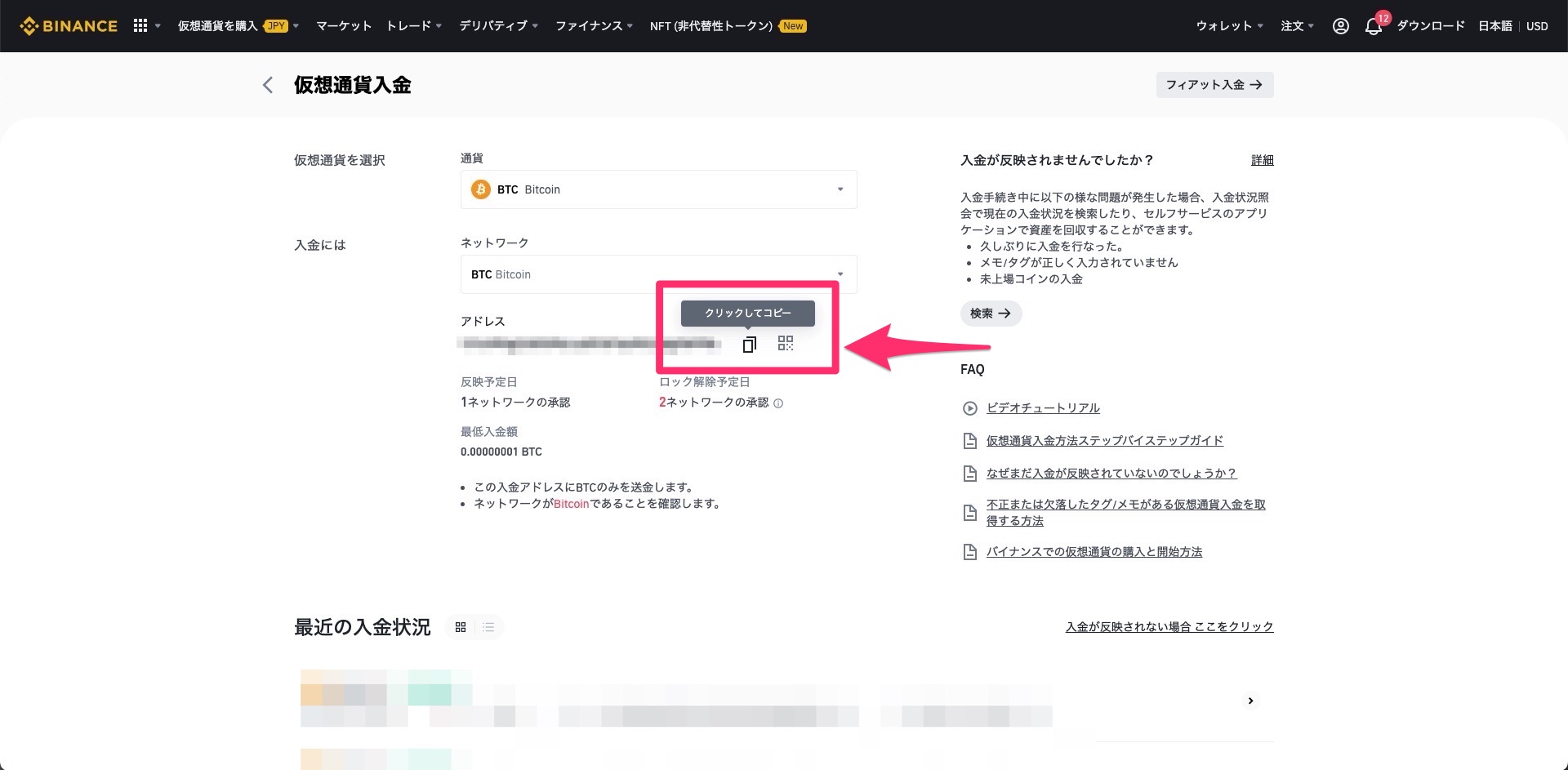Screen dimensions: 1568x770
Task: Open なぜまだ入金が反映されていないのでしょうか link
Action: point(1111,474)
